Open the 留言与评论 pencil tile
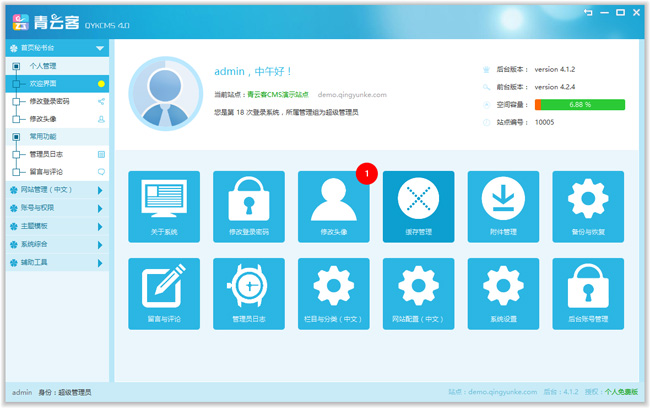The image size is (650, 408). tap(164, 294)
